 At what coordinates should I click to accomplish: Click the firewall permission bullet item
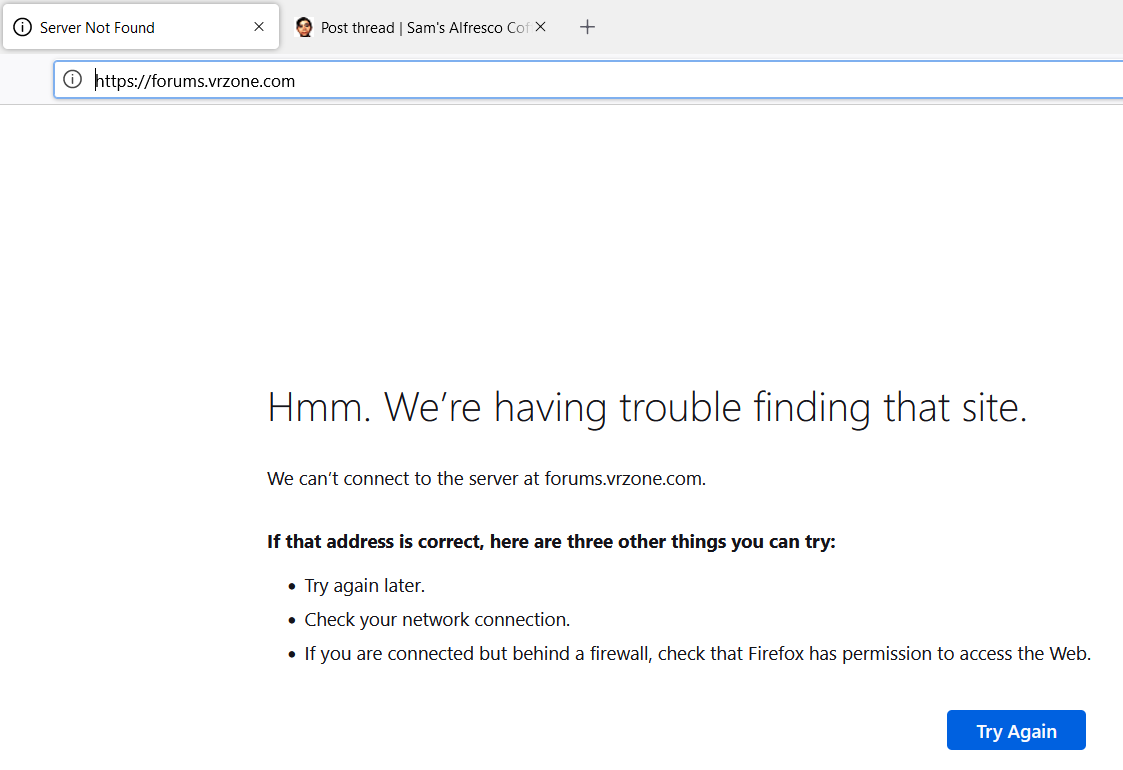tap(697, 654)
